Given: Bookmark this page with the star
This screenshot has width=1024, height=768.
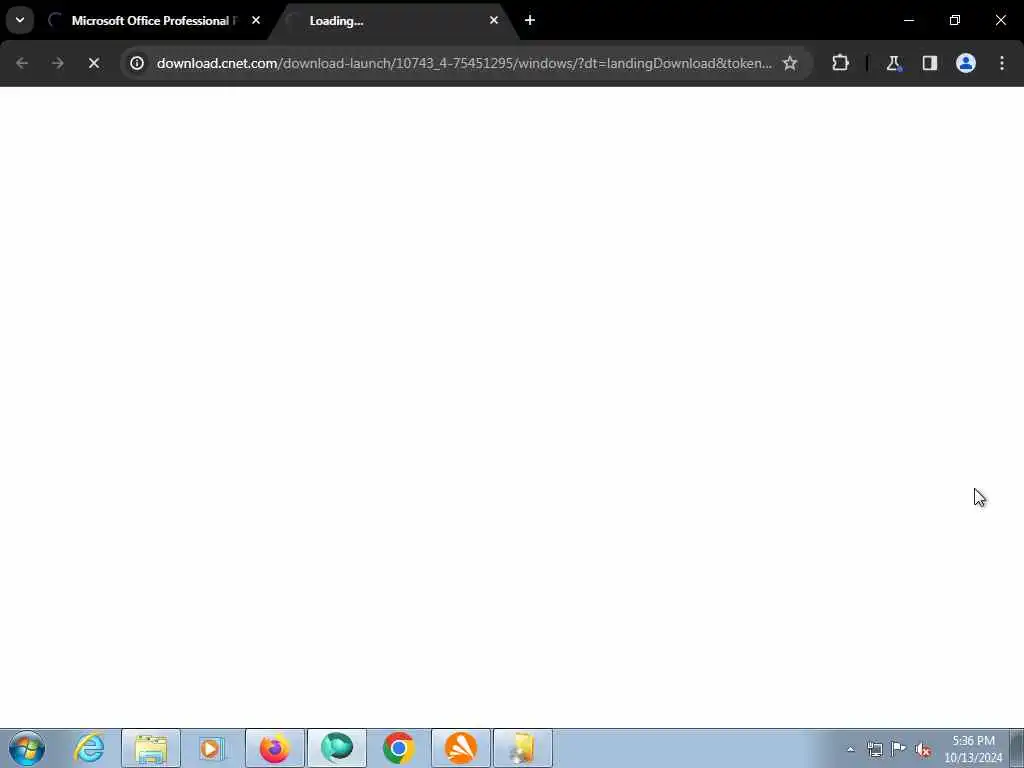Looking at the screenshot, I should 790,63.
